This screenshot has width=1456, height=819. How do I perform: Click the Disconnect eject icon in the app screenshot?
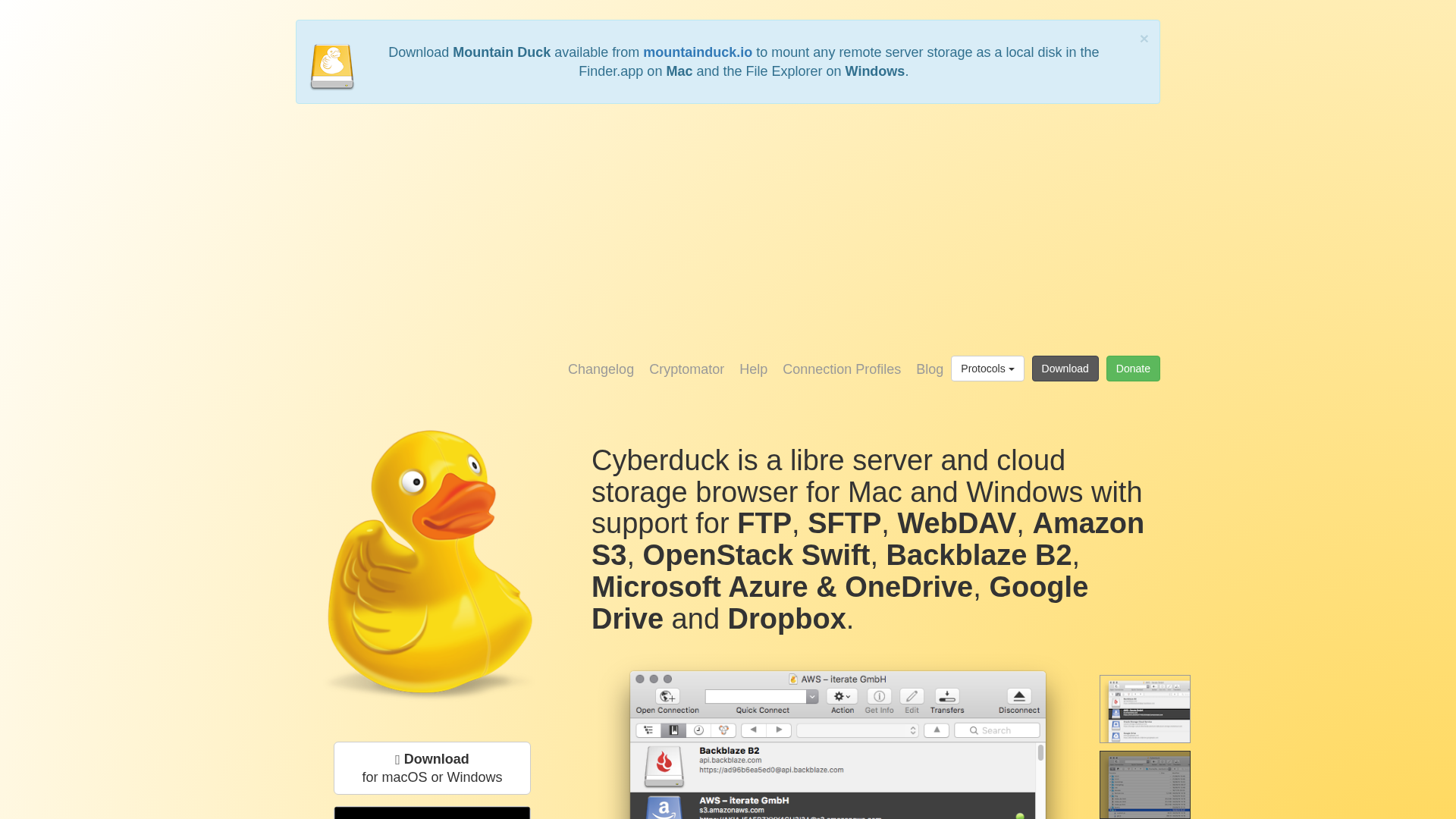1019,696
